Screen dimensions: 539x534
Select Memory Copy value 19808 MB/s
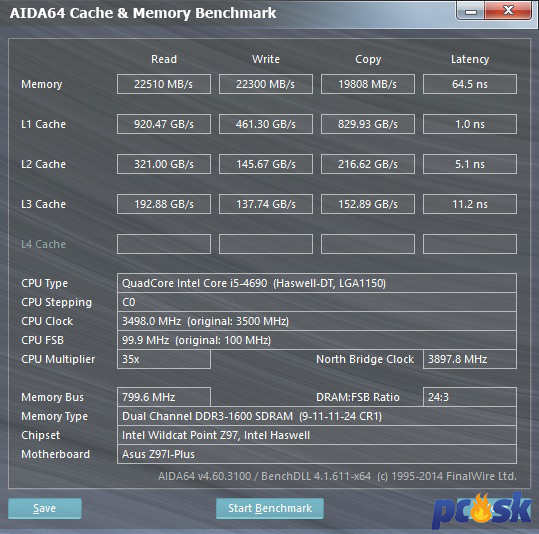(368, 84)
